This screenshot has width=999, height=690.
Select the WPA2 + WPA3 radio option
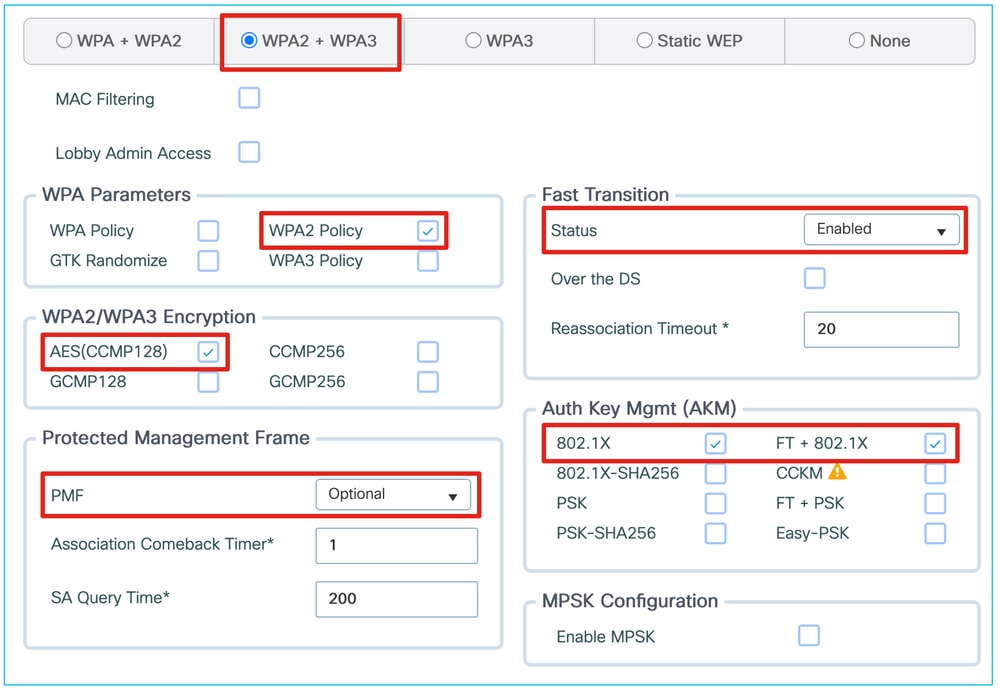[x=249, y=41]
